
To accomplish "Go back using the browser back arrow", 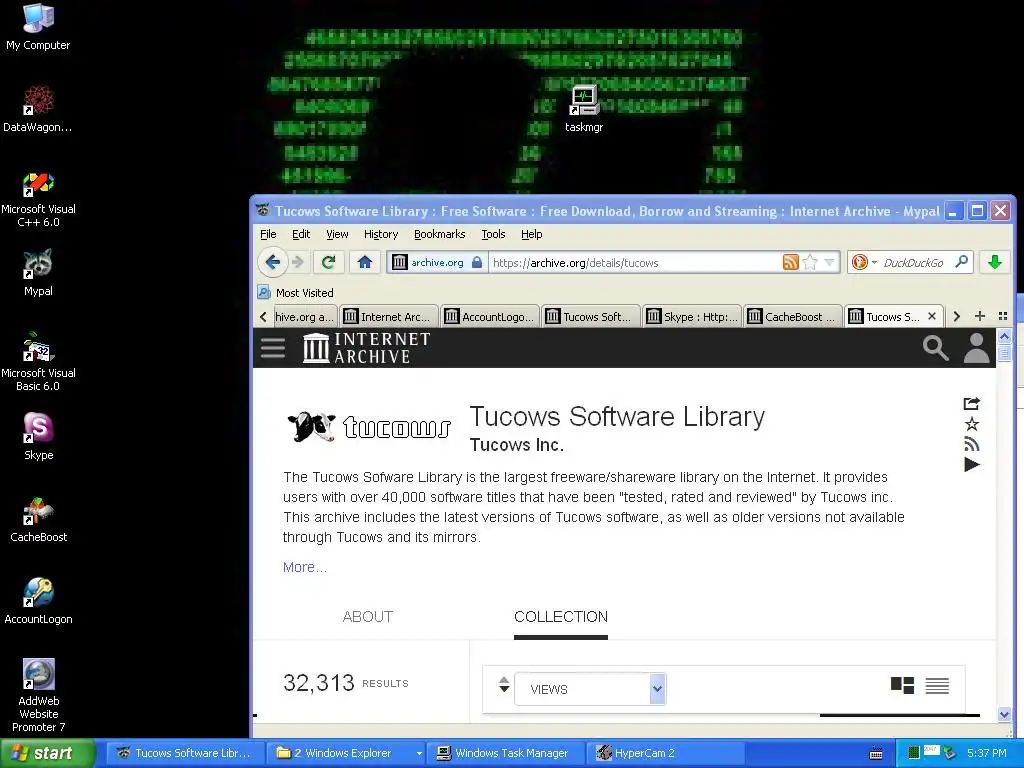I will click(273, 263).
